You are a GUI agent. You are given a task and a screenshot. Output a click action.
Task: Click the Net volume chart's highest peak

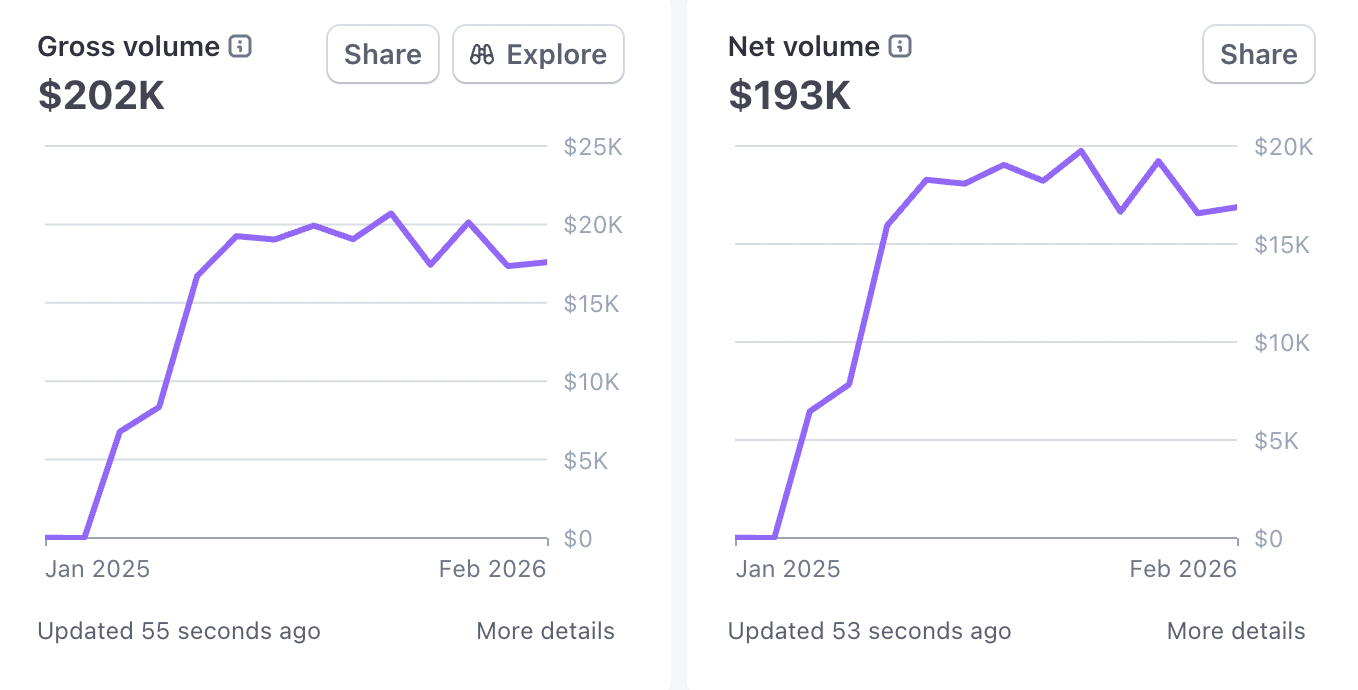pos(1081,151)
